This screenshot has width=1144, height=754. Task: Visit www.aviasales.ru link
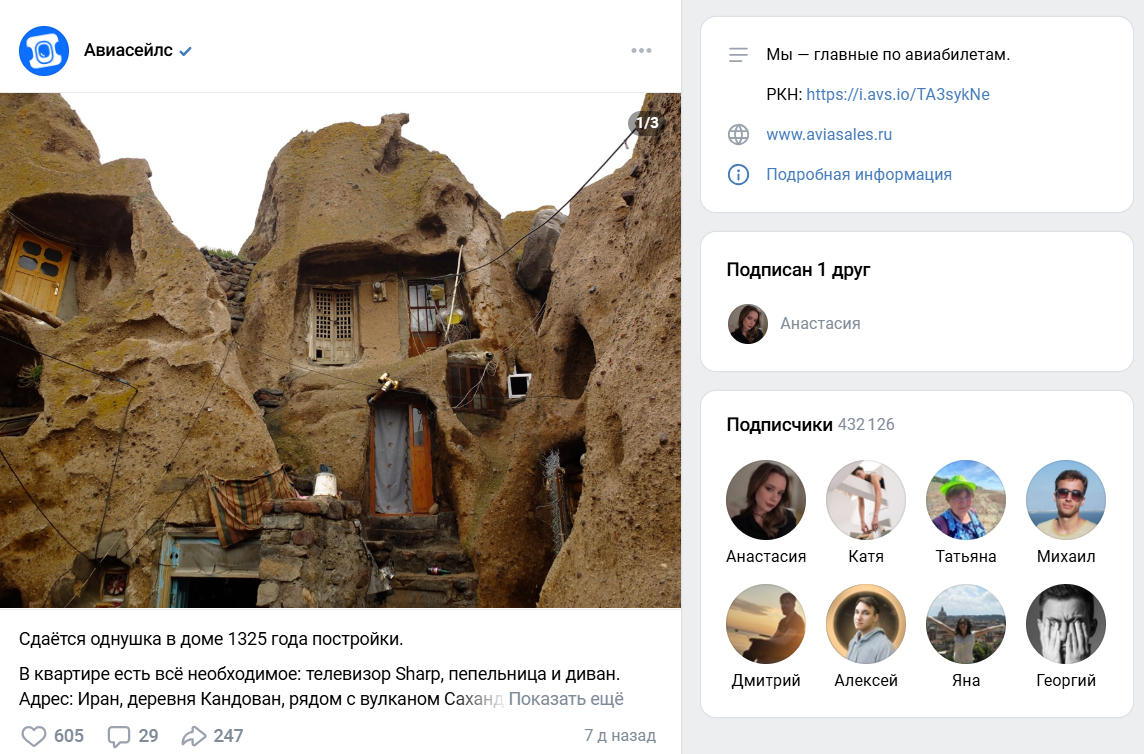(829, 134)
